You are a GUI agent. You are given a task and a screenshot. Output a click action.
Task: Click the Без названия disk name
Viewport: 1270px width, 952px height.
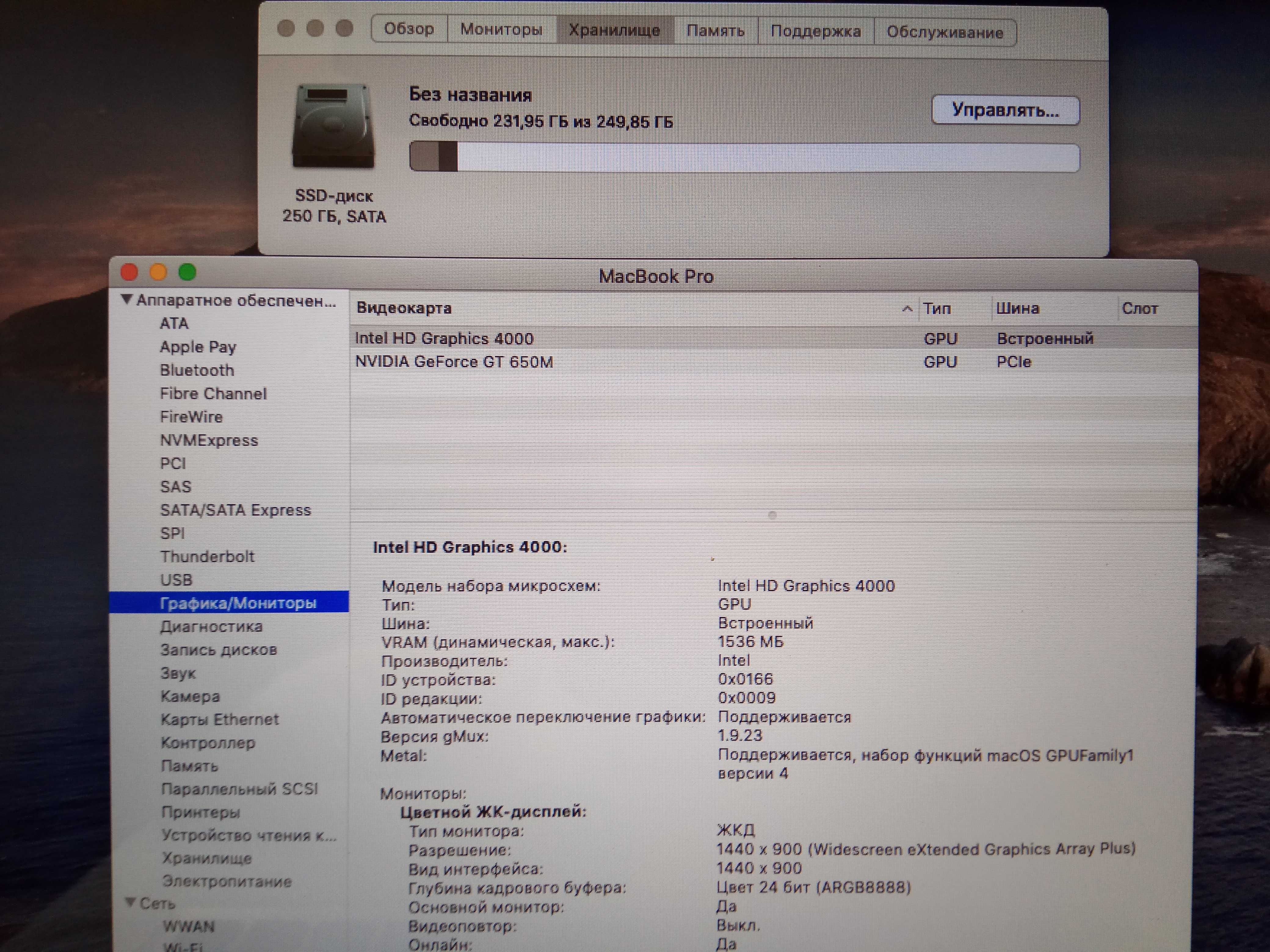tap(470, 95)
